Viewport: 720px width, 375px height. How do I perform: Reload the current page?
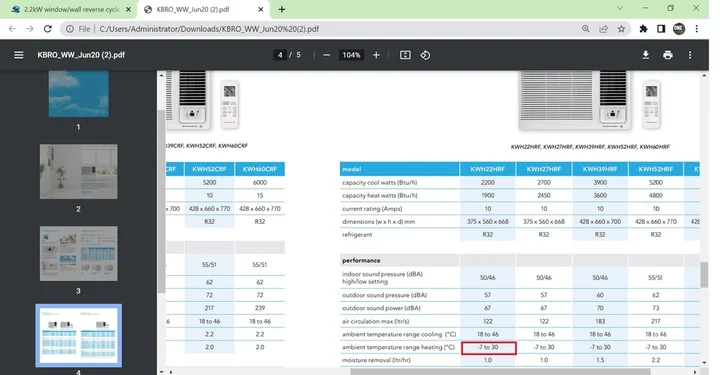(47, 29)
